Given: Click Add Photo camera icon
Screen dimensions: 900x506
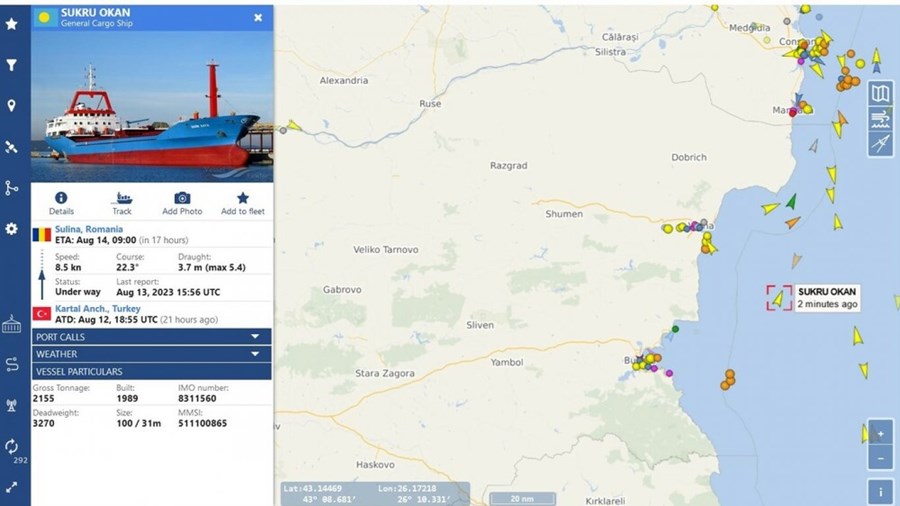Looking at the screenshot, I should pyautogui.click(x=182, y=198).
